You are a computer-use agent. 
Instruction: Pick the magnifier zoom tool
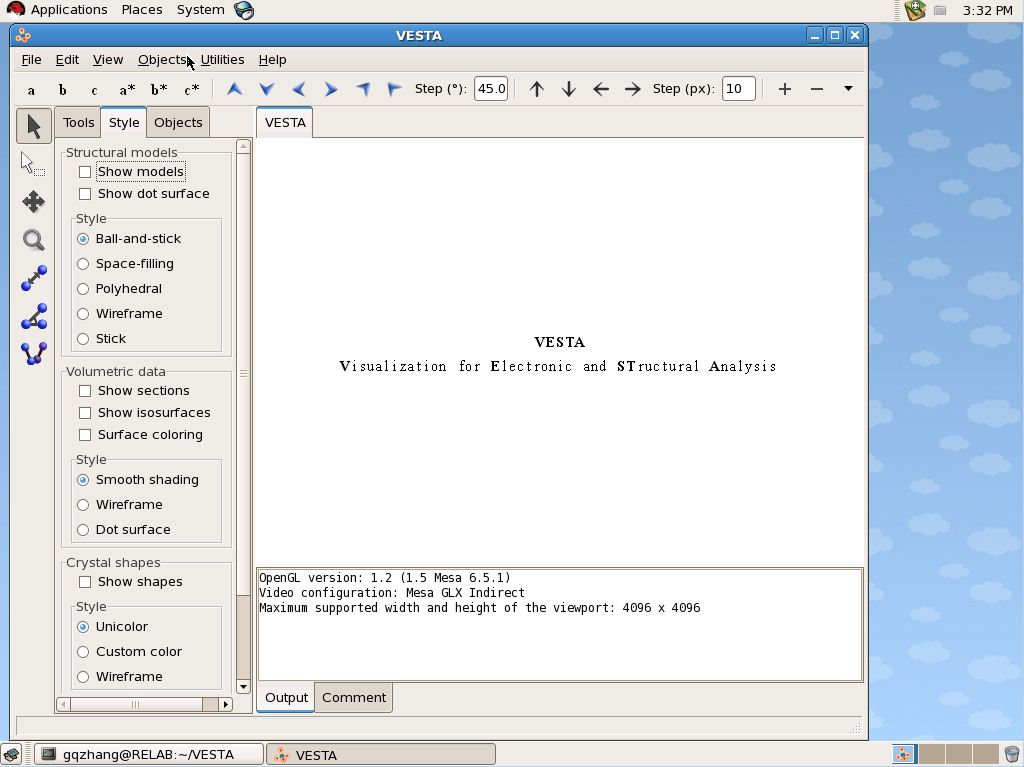[x=33, y=240]
